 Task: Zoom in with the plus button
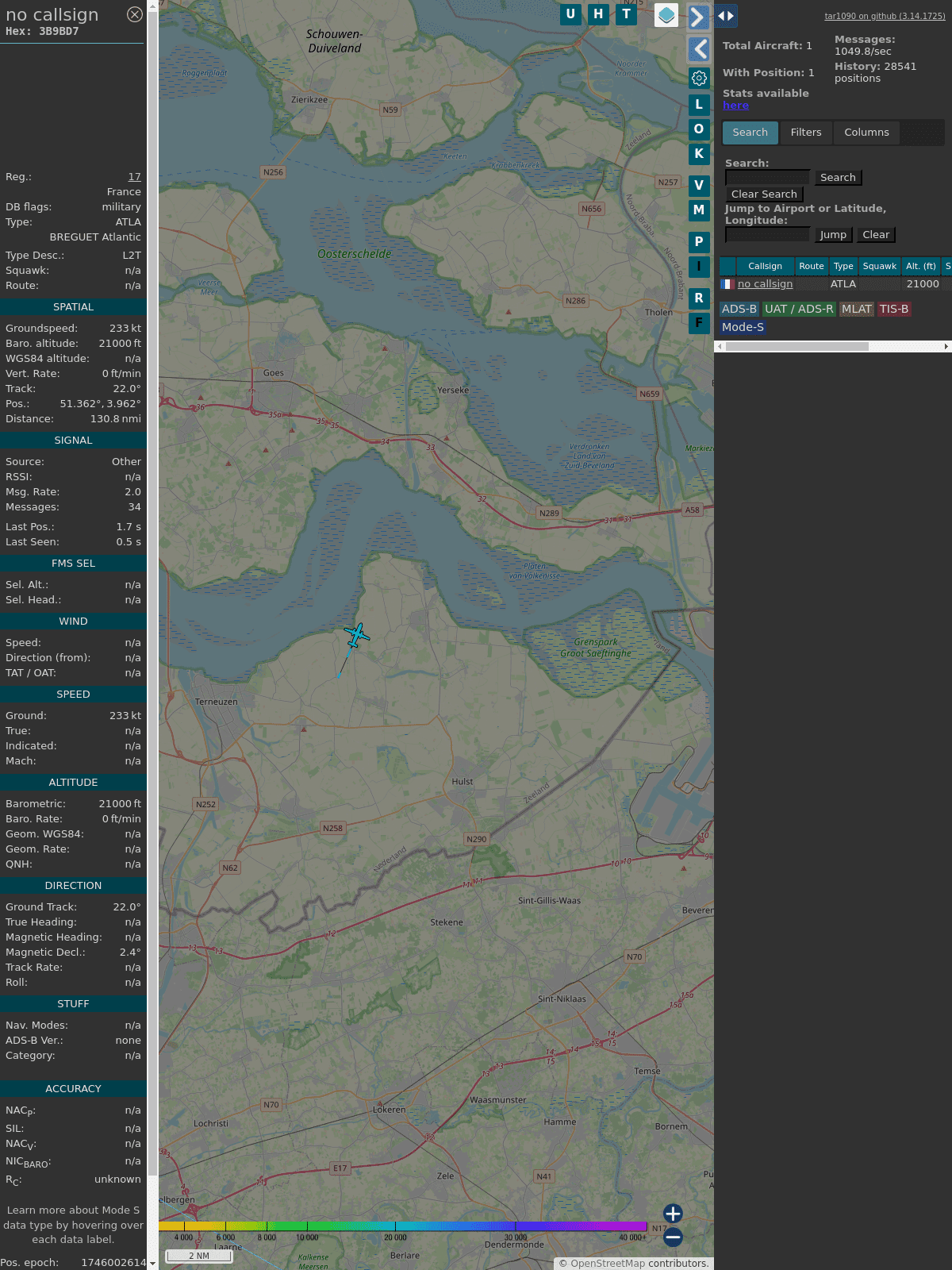673,1214
